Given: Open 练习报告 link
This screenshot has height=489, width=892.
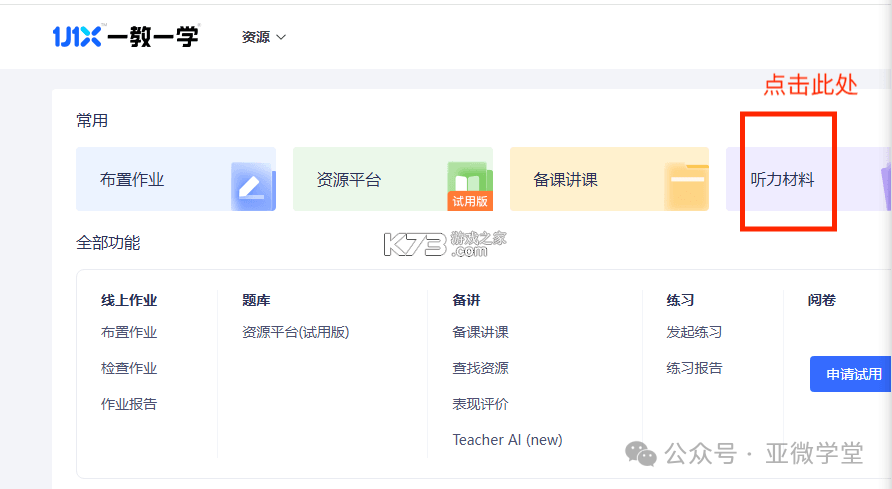Looking at the screenshot, I should click(x=694, y=368).
